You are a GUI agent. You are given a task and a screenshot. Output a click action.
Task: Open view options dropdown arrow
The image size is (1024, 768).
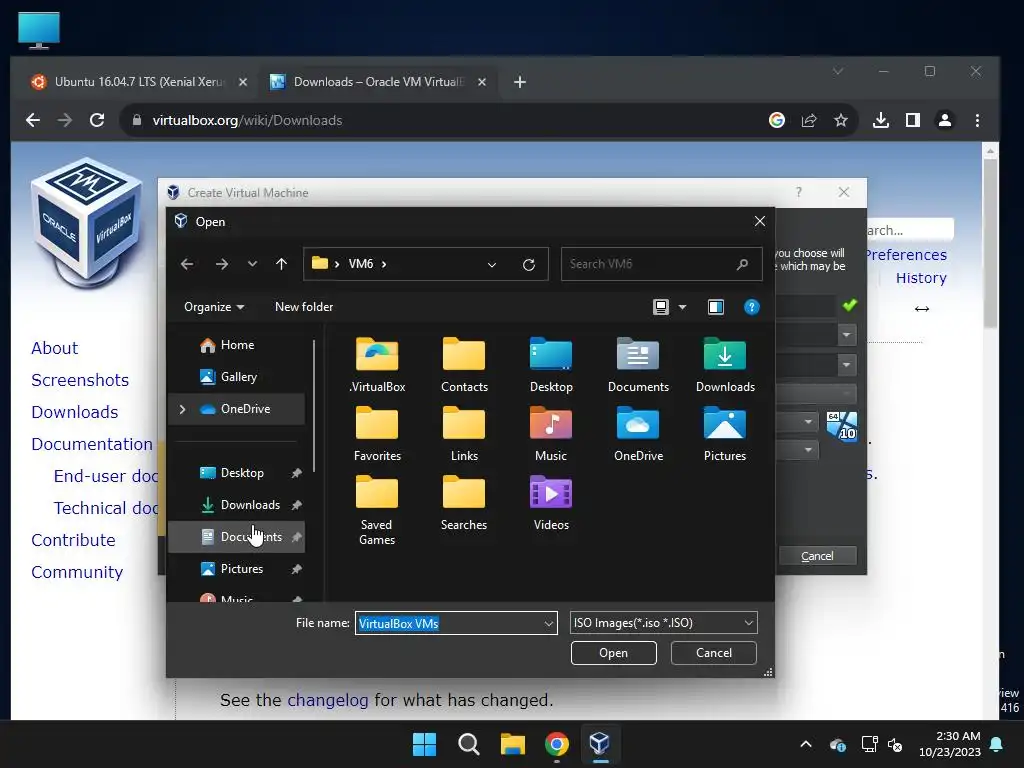pos(682,307)
